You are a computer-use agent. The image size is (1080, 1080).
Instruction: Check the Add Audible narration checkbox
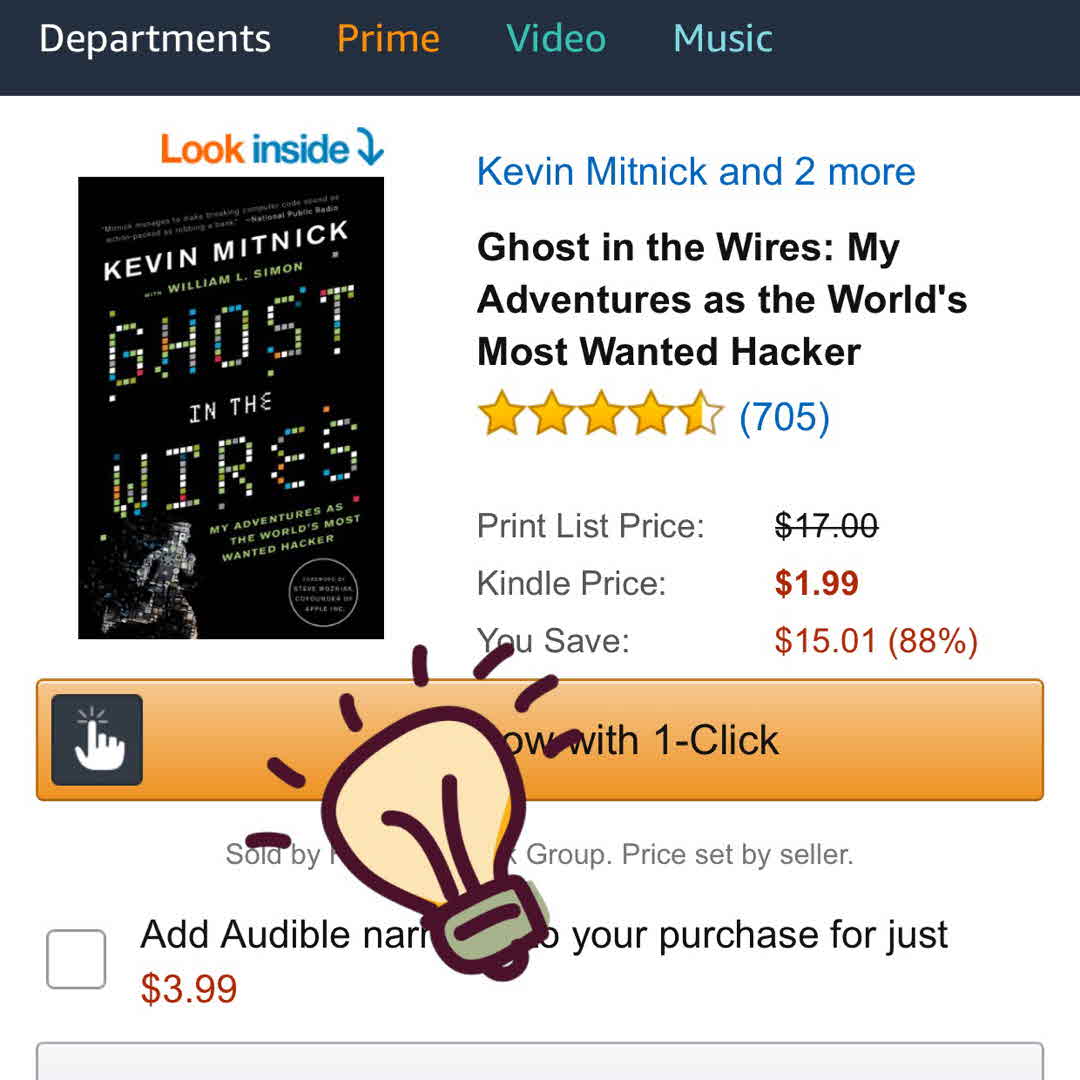coord(76,959)
